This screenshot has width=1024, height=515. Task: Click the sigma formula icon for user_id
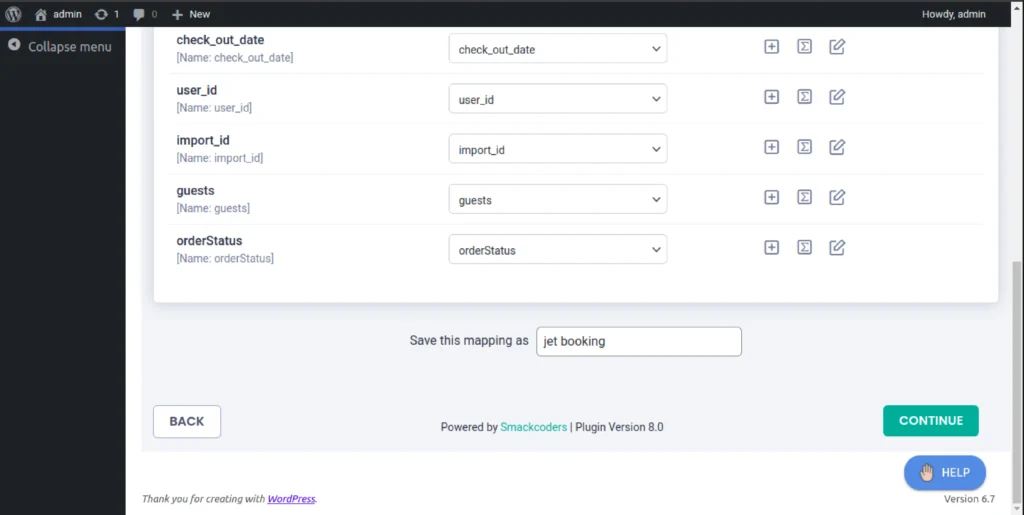(804, 97)
